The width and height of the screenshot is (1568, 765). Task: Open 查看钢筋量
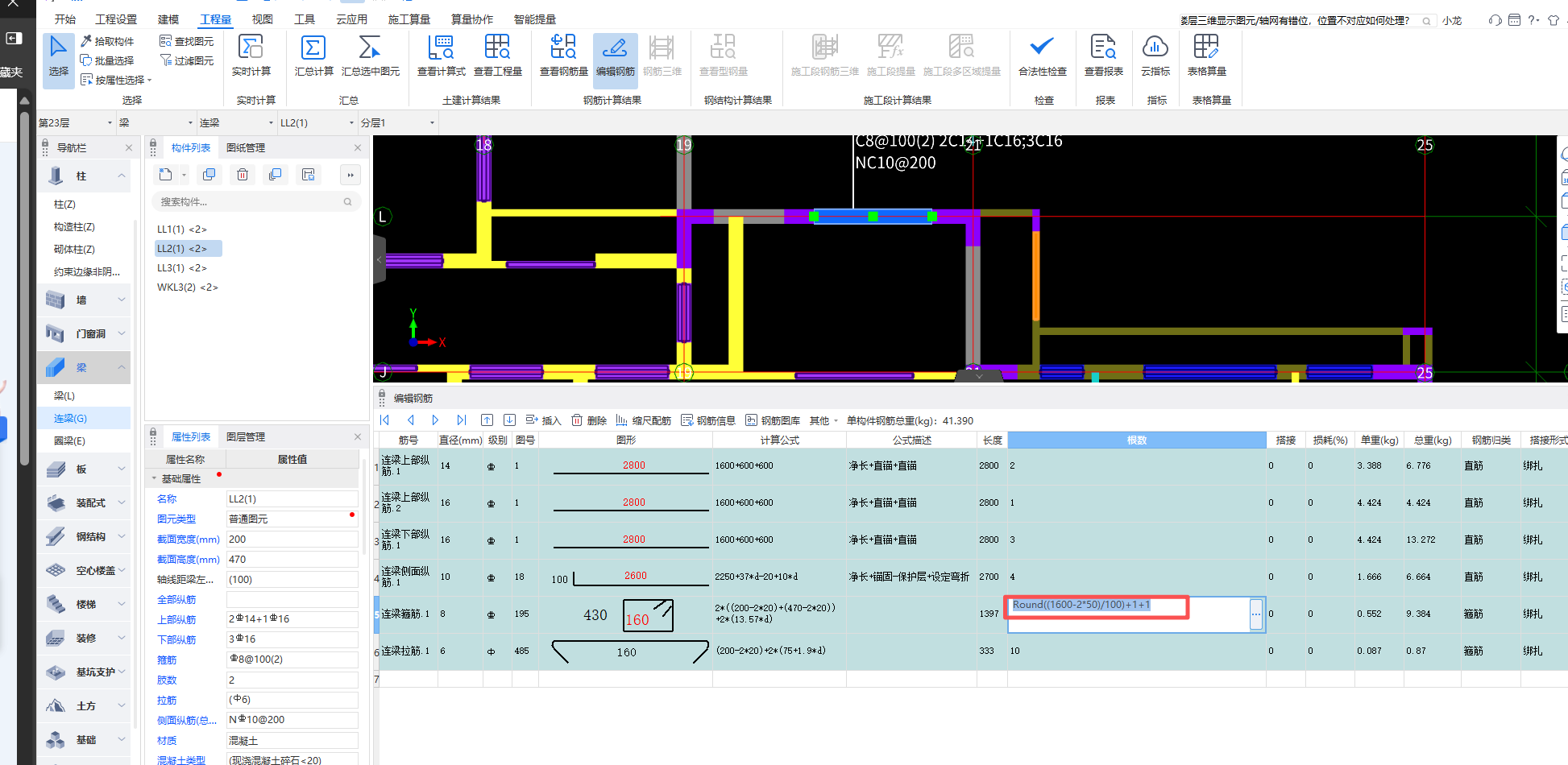[563, 56]
